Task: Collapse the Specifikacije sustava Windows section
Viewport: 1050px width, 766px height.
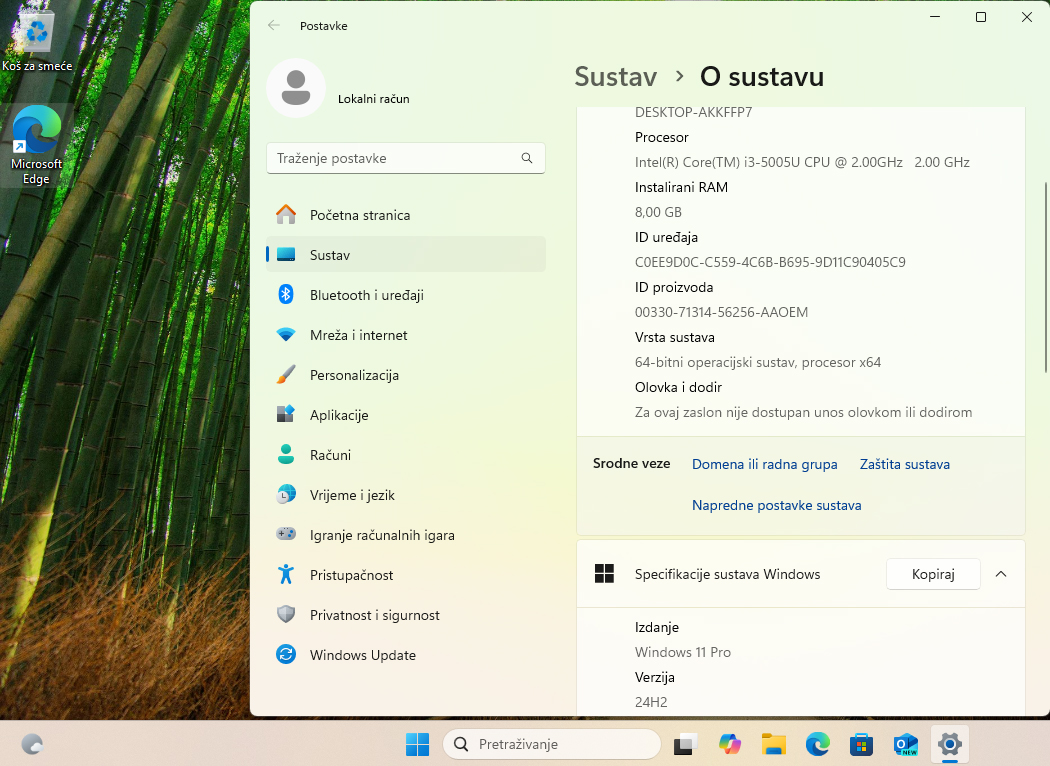Action: [x=1001, y=574]
